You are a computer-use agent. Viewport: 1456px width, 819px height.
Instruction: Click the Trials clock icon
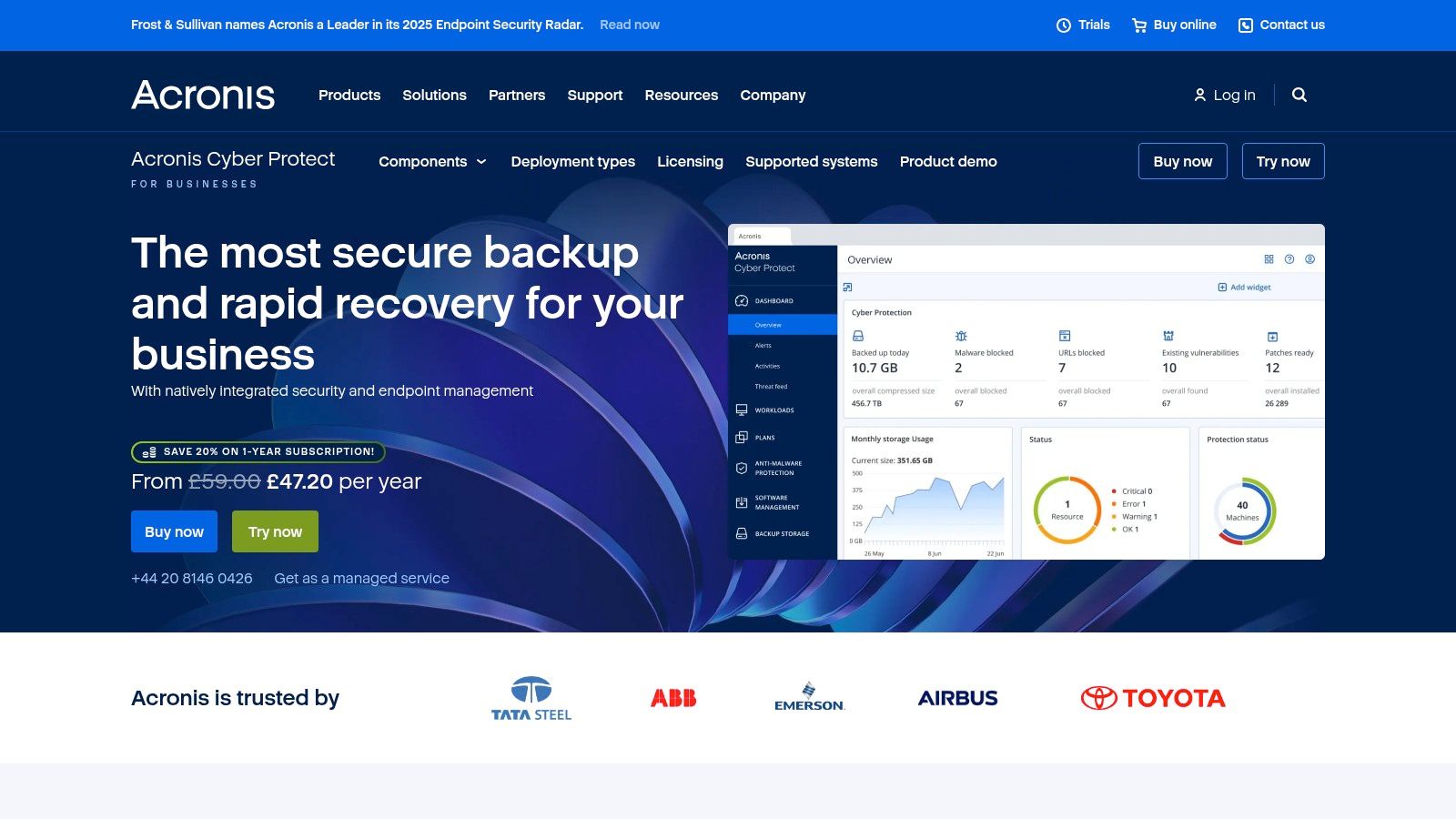tap(1064, 25)
